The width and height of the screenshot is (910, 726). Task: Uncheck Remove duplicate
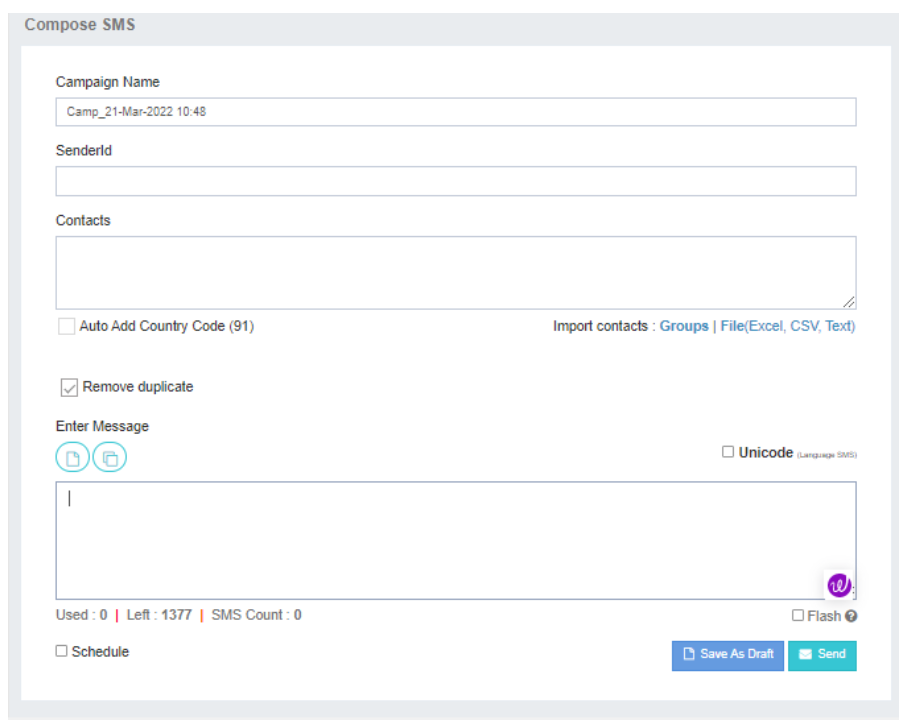(69, 387)
